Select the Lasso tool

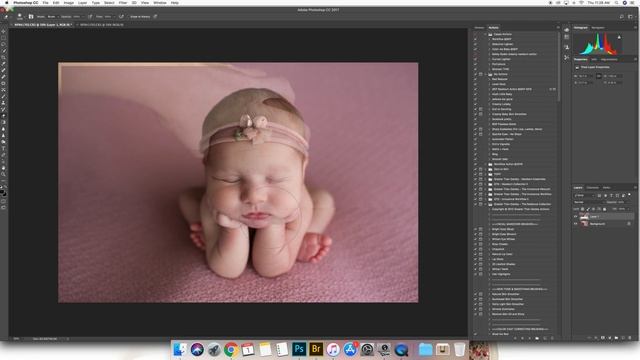pos(4,44)
